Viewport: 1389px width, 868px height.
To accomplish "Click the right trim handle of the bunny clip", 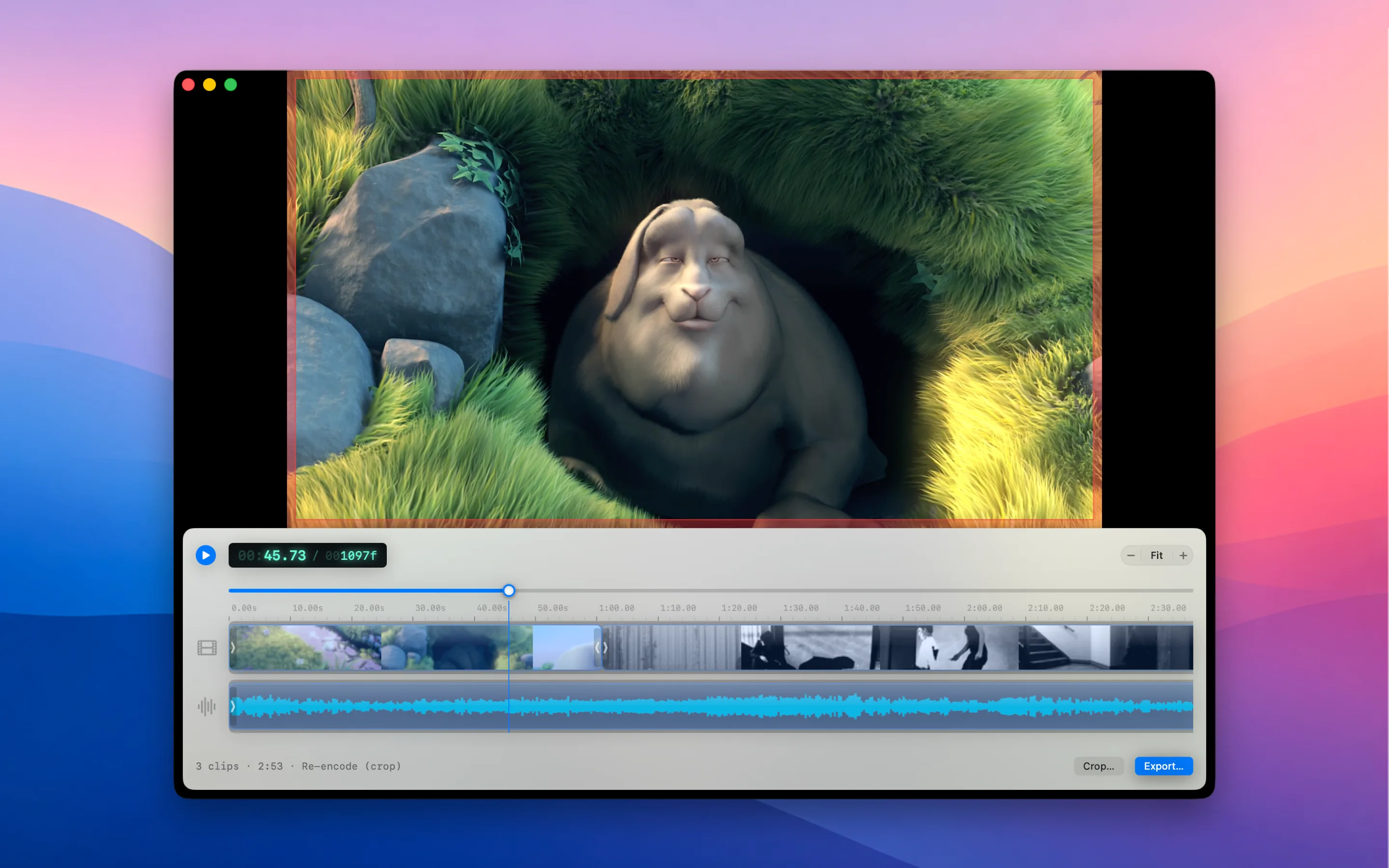I will pos(597,648).
